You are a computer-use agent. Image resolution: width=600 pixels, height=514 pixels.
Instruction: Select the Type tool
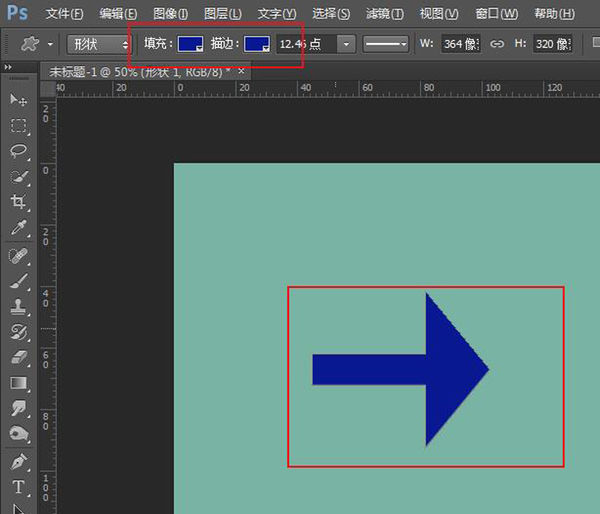(x=18, y=487)
